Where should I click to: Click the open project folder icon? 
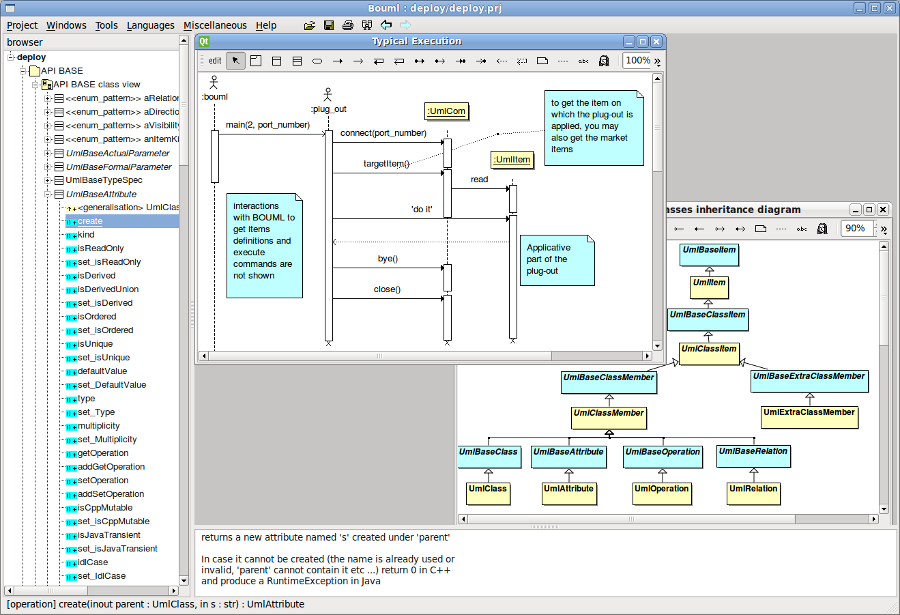pyautogui.click(x=309, y=25)
